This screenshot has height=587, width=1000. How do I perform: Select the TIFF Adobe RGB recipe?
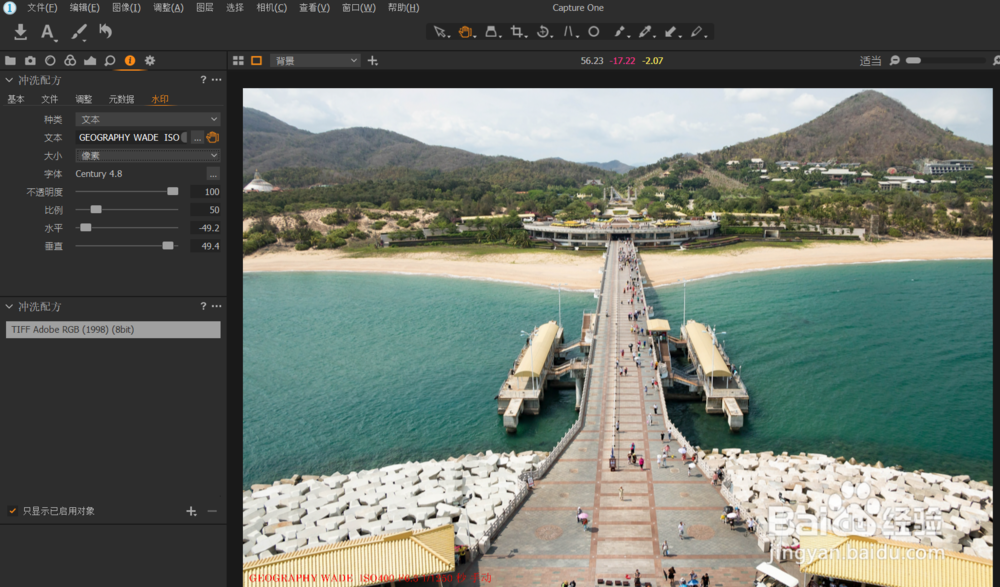tap(113, 330)
